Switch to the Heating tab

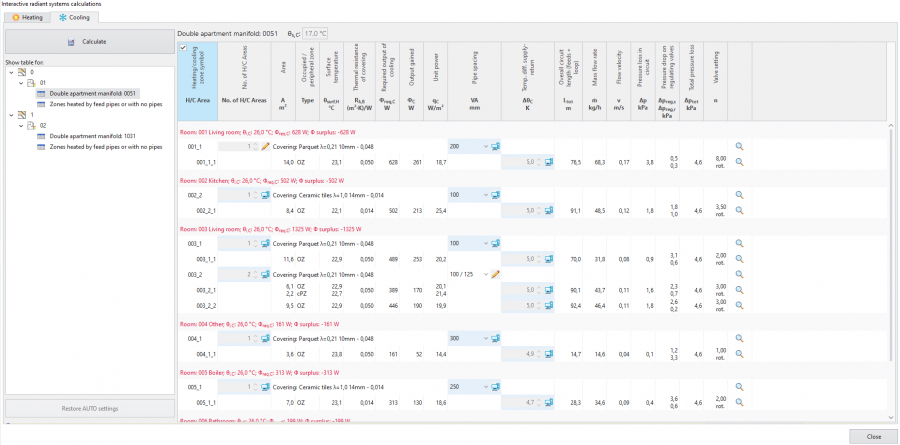(x=29, y=17)
